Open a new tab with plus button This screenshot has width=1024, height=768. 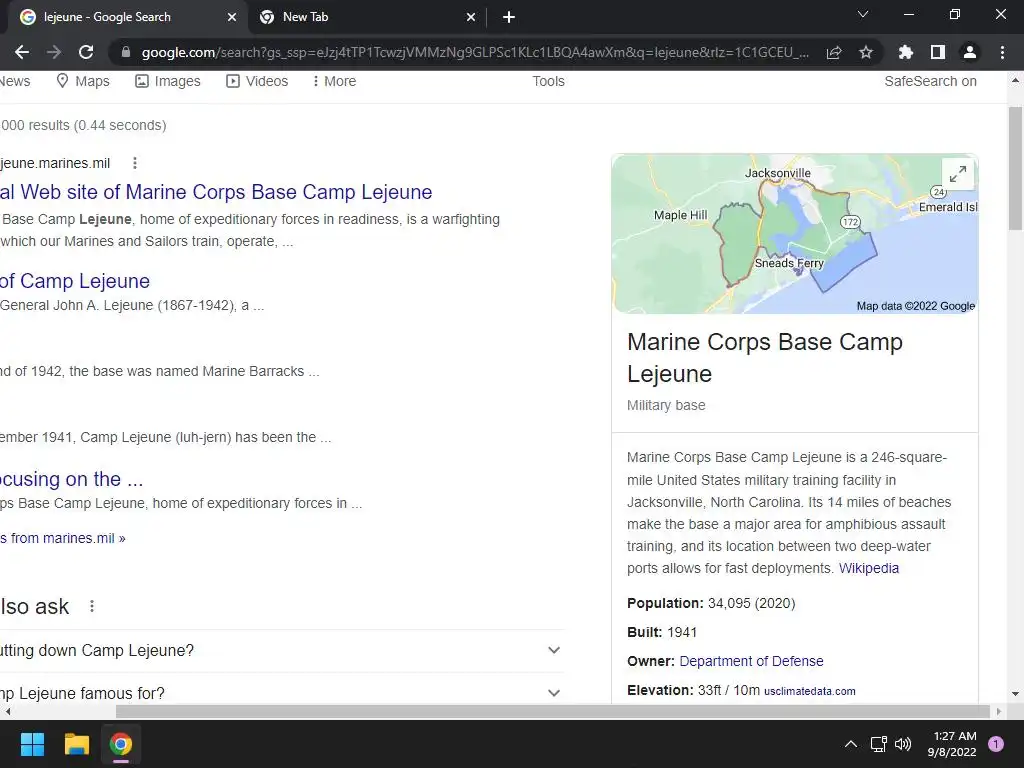pos(509,17)
